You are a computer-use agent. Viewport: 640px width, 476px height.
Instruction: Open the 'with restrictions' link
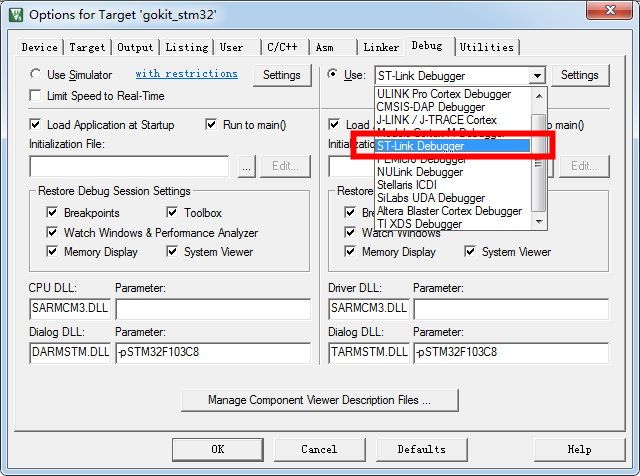click(186, 74)
